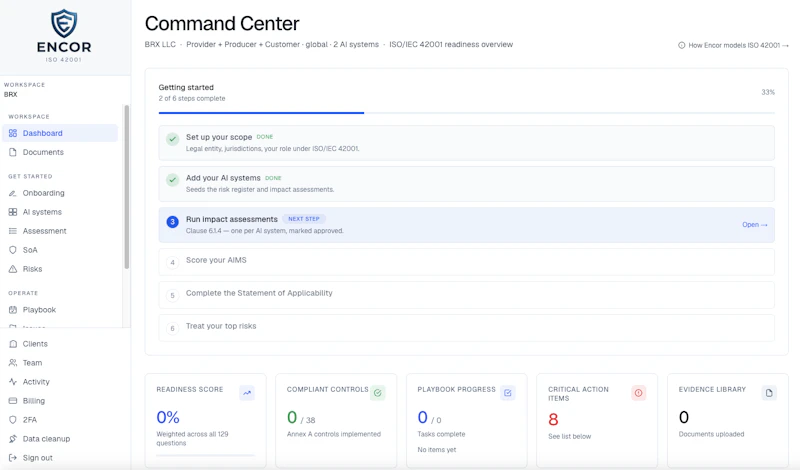The image size is (800, 470).
Task: Click the red 8 critical items count
Action: tap(553, 419)
